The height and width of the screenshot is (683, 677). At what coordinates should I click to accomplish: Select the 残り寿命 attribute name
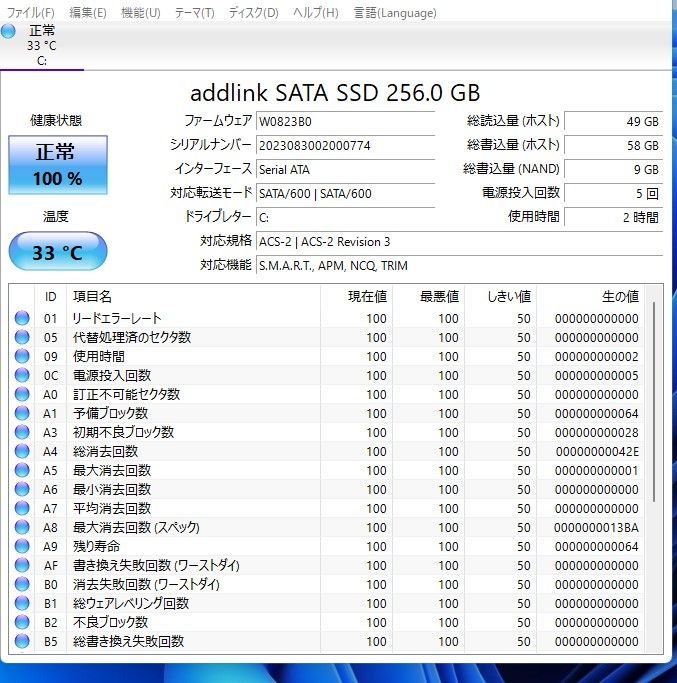pyautogui.click(x=96, y=546)
